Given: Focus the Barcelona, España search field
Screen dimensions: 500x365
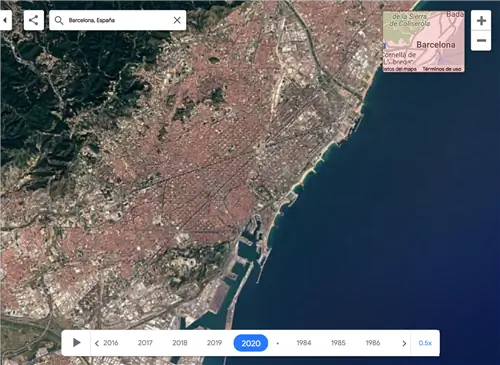Looking at the screenshot, I should [x=118, y=20].
